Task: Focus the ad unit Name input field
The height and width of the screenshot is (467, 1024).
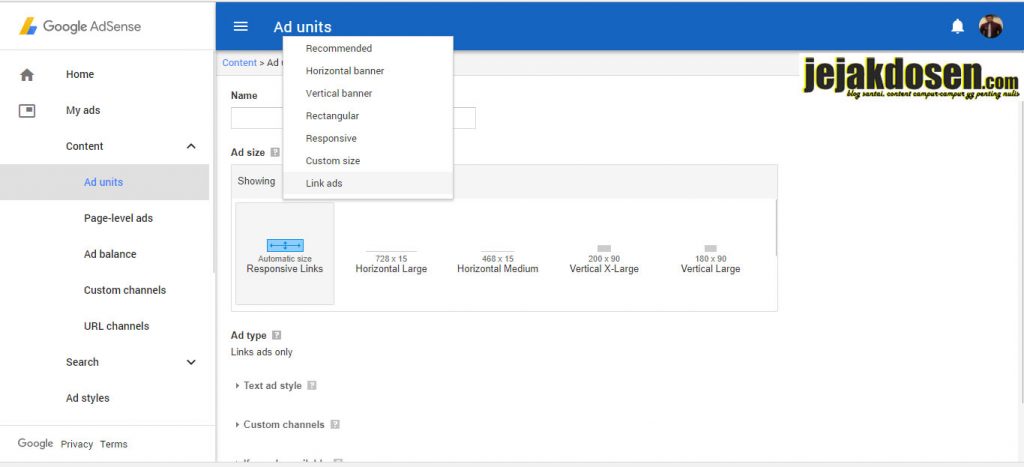Action: (353, 118)
